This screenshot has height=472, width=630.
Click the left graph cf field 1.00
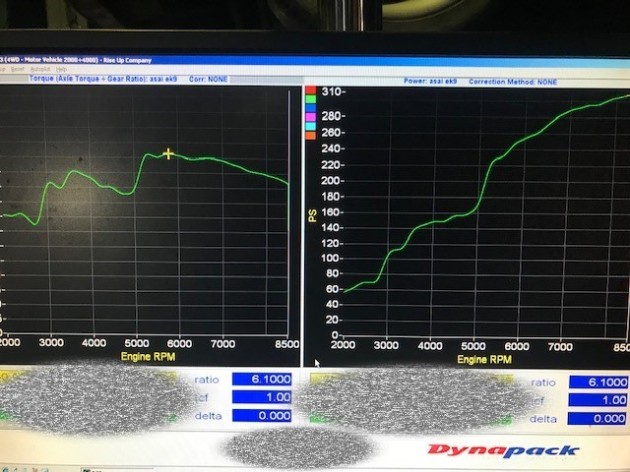261,398
